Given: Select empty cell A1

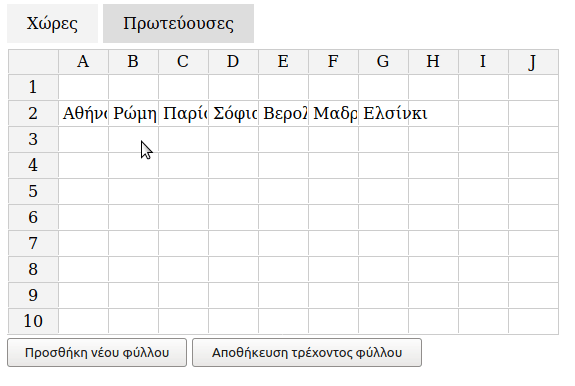Looking at the screenshot, I should pos(84,87).
